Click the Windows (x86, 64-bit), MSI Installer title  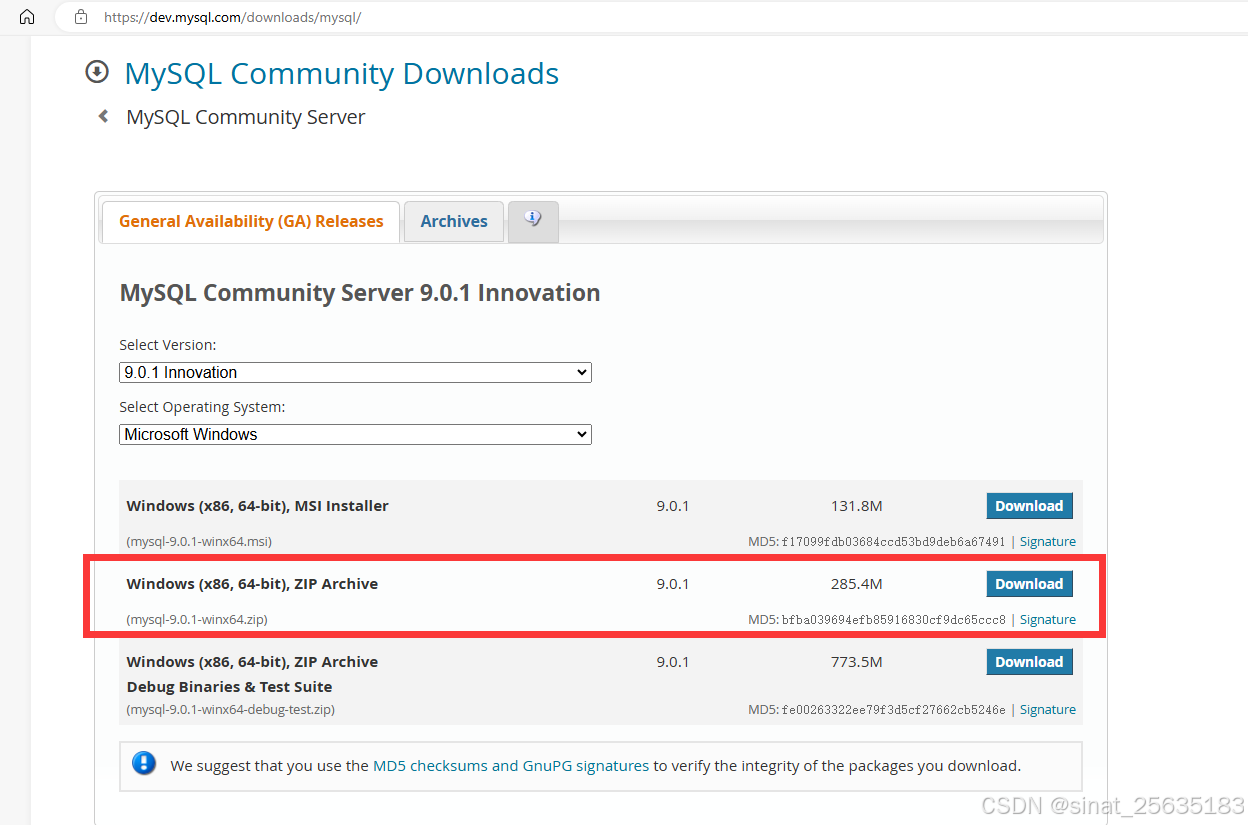258,506
